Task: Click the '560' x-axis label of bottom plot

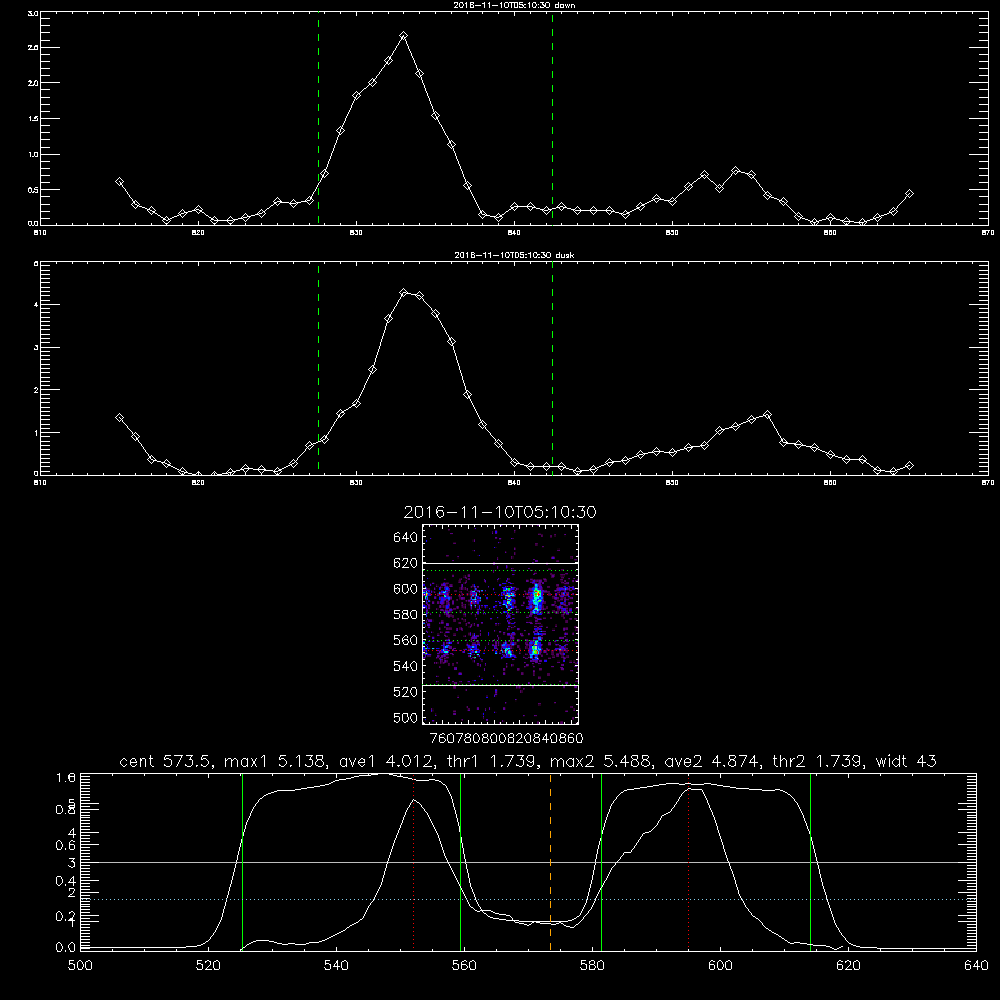Action: [464, 966]
